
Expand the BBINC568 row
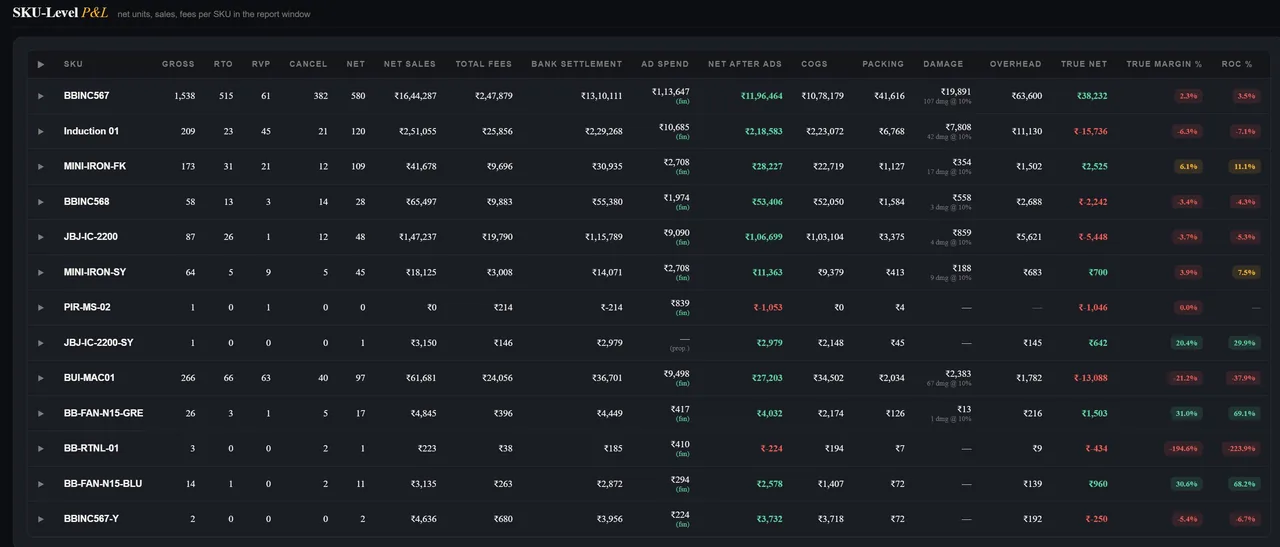click(41, 202)
